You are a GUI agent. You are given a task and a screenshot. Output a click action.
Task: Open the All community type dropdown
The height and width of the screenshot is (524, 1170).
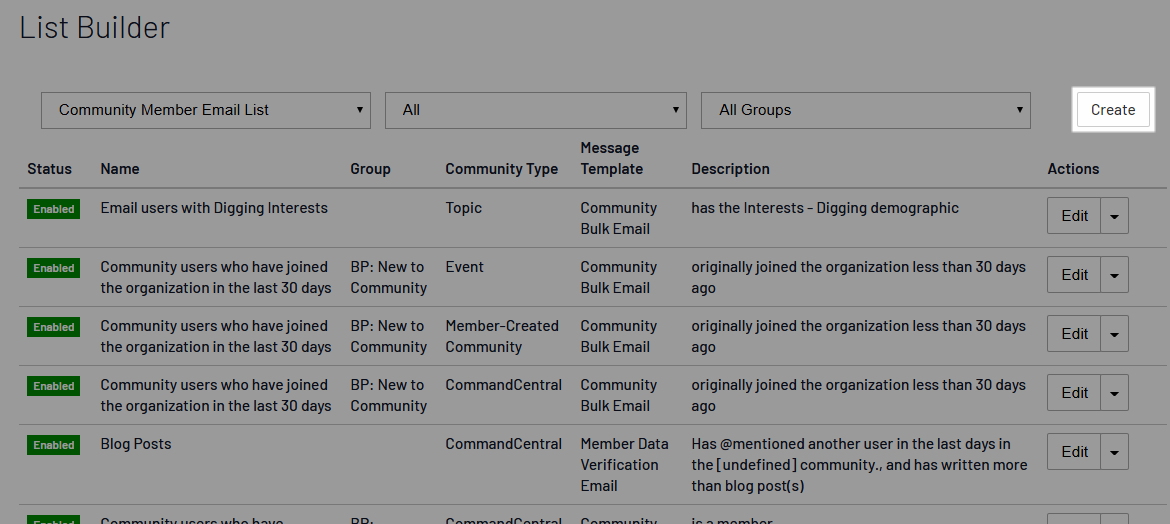click(536, 110)
